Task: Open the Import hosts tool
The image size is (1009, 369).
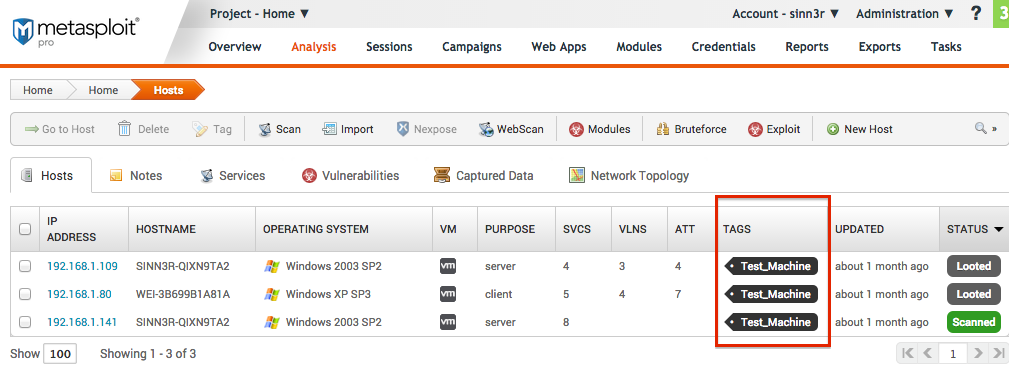Action: [347, 129]
